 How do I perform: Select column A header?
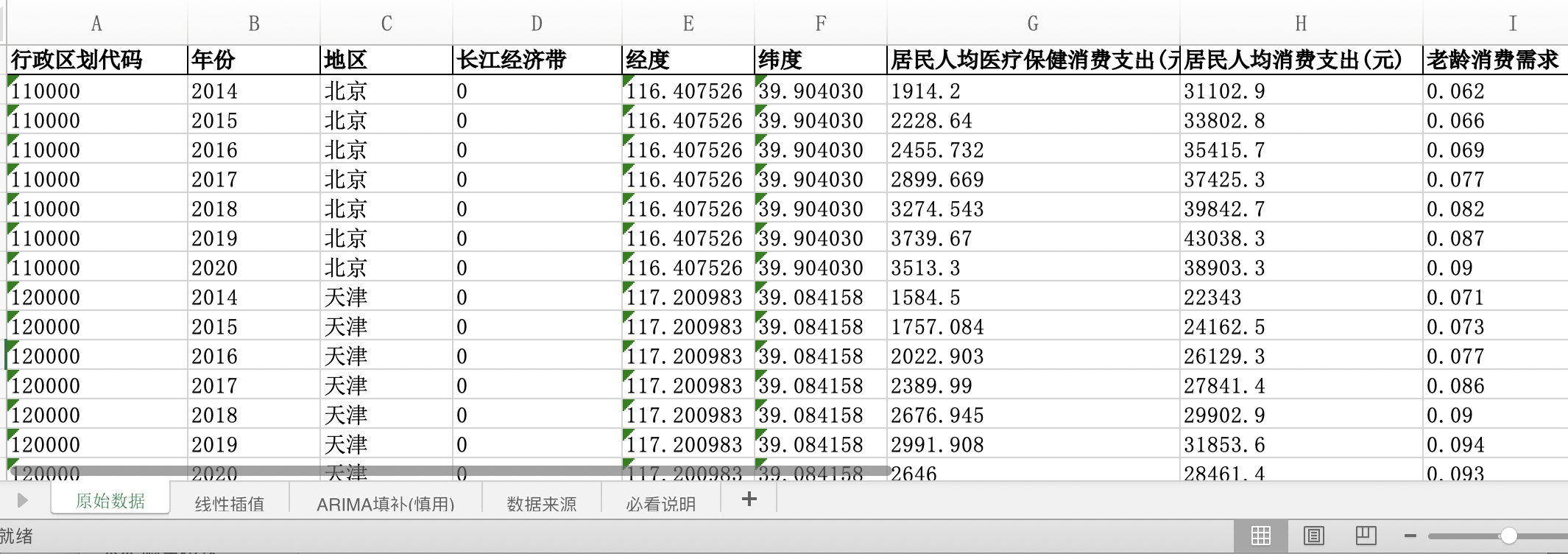(x=96, y=24)
